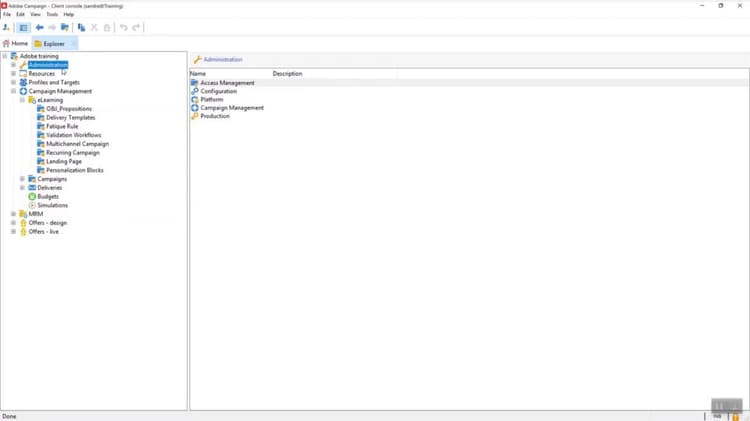Select Campaign Management label in left tree
Image resolution: width=750 pixels, height=421 pixels.
pos(60,91)
